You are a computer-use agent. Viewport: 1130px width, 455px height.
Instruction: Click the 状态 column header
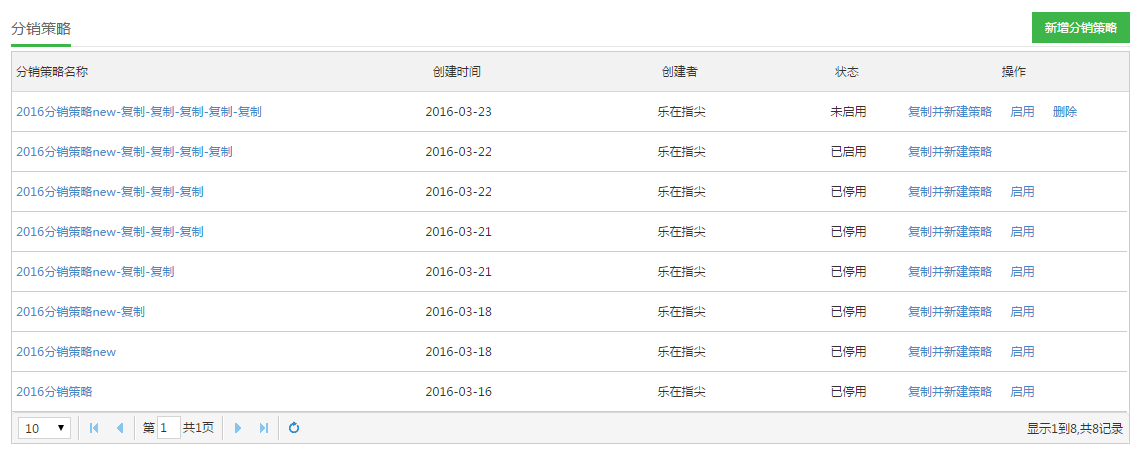point(847,72)
